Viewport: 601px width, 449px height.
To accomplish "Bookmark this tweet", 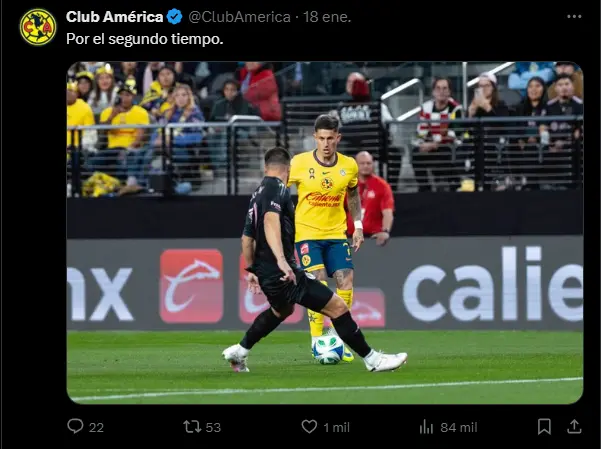I will click(544, 426).
